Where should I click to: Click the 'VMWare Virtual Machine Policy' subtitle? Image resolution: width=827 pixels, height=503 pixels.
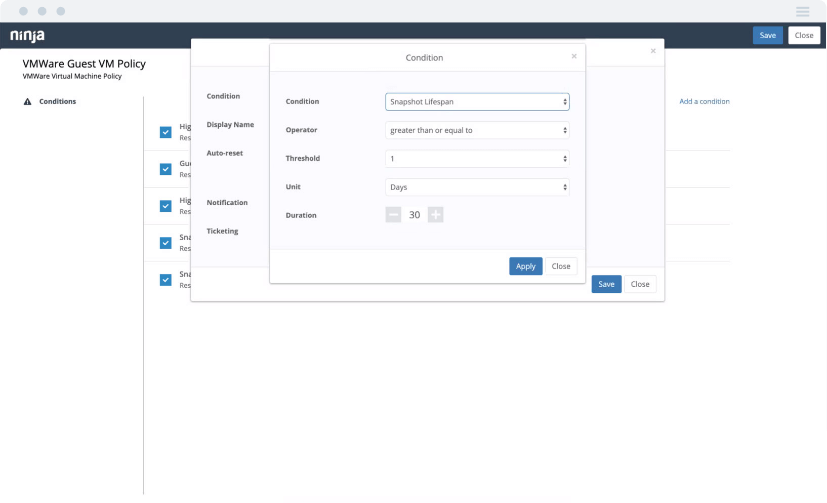click(x=72, y=76)
